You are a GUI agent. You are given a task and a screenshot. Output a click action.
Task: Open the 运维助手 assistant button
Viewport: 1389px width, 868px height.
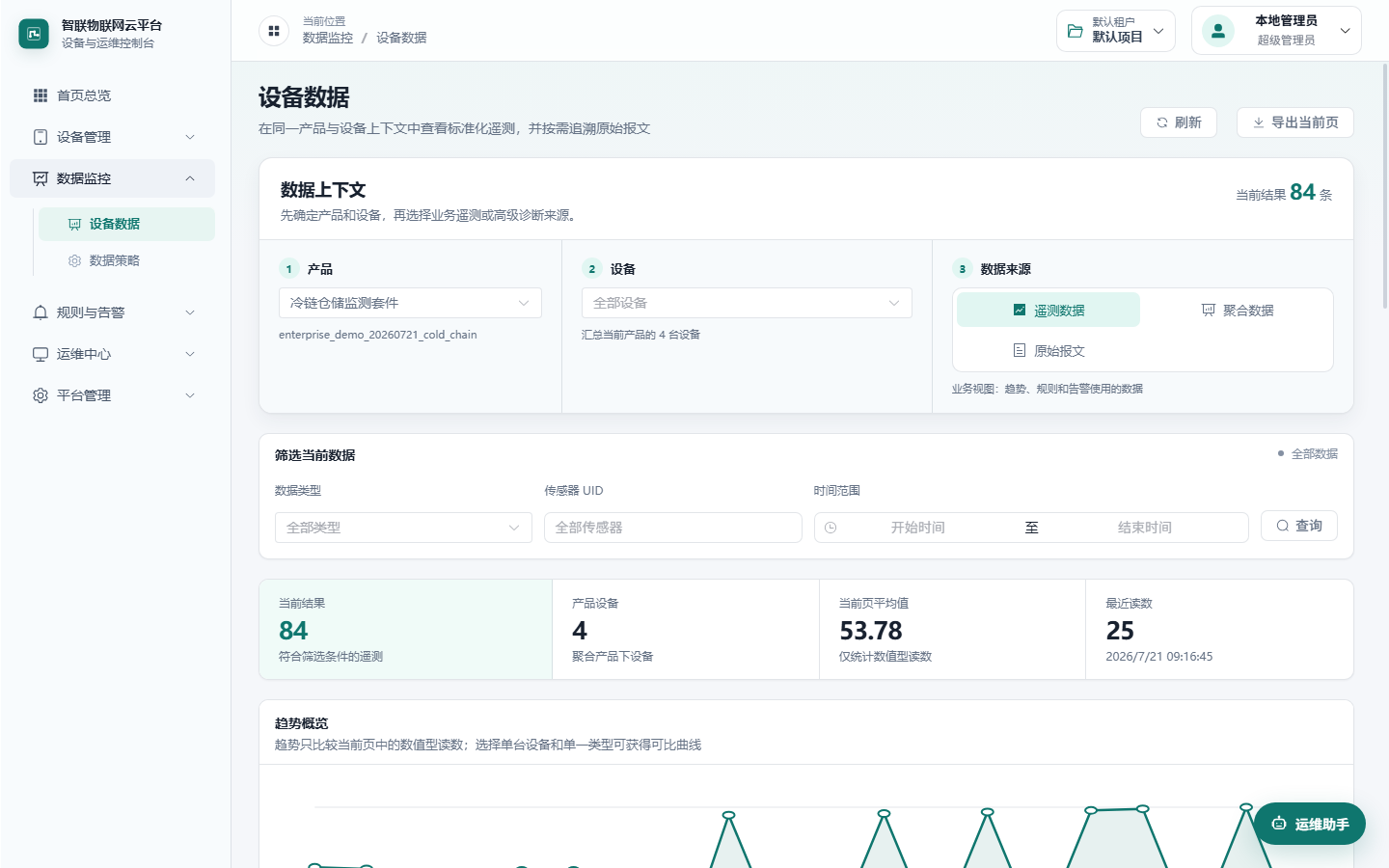[x=1310, y=824]
